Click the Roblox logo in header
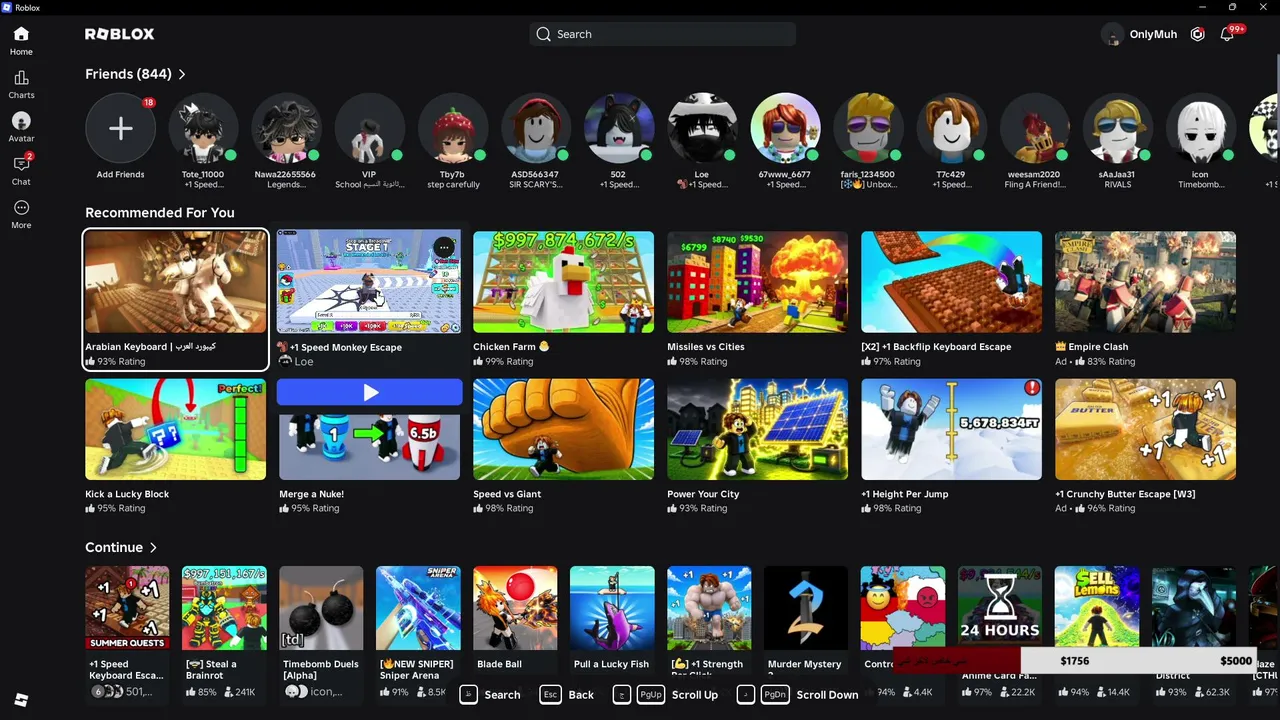 point(119,34)
